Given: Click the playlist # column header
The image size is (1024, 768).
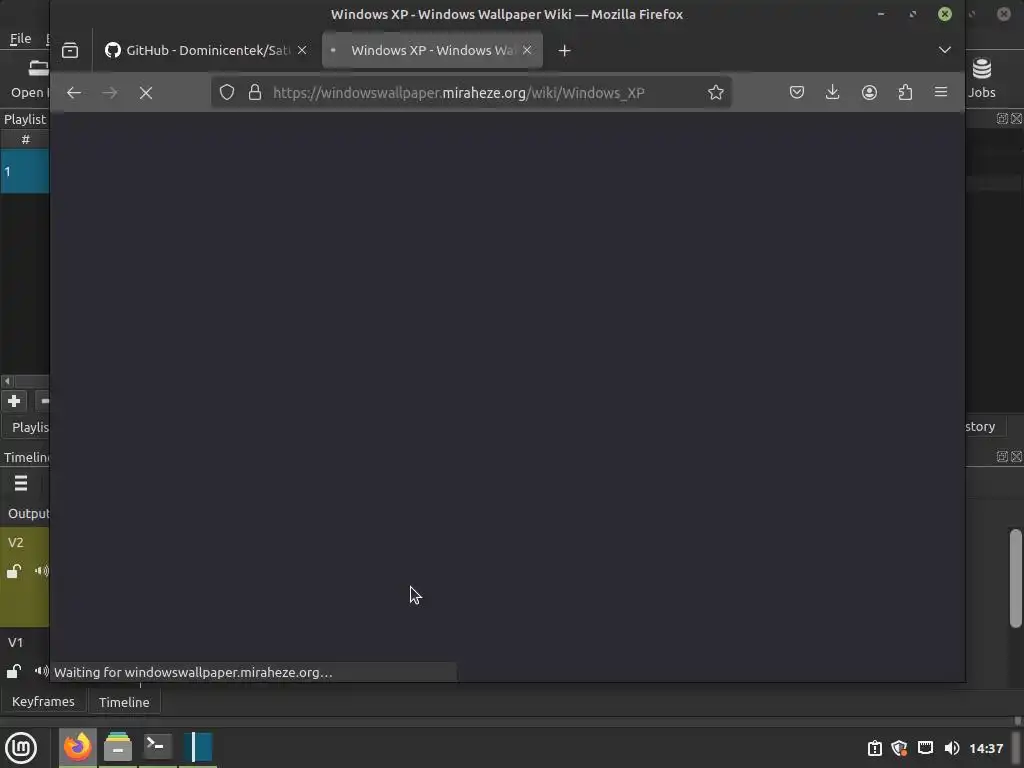Looking at the screenshot, I should pos(25,139).
